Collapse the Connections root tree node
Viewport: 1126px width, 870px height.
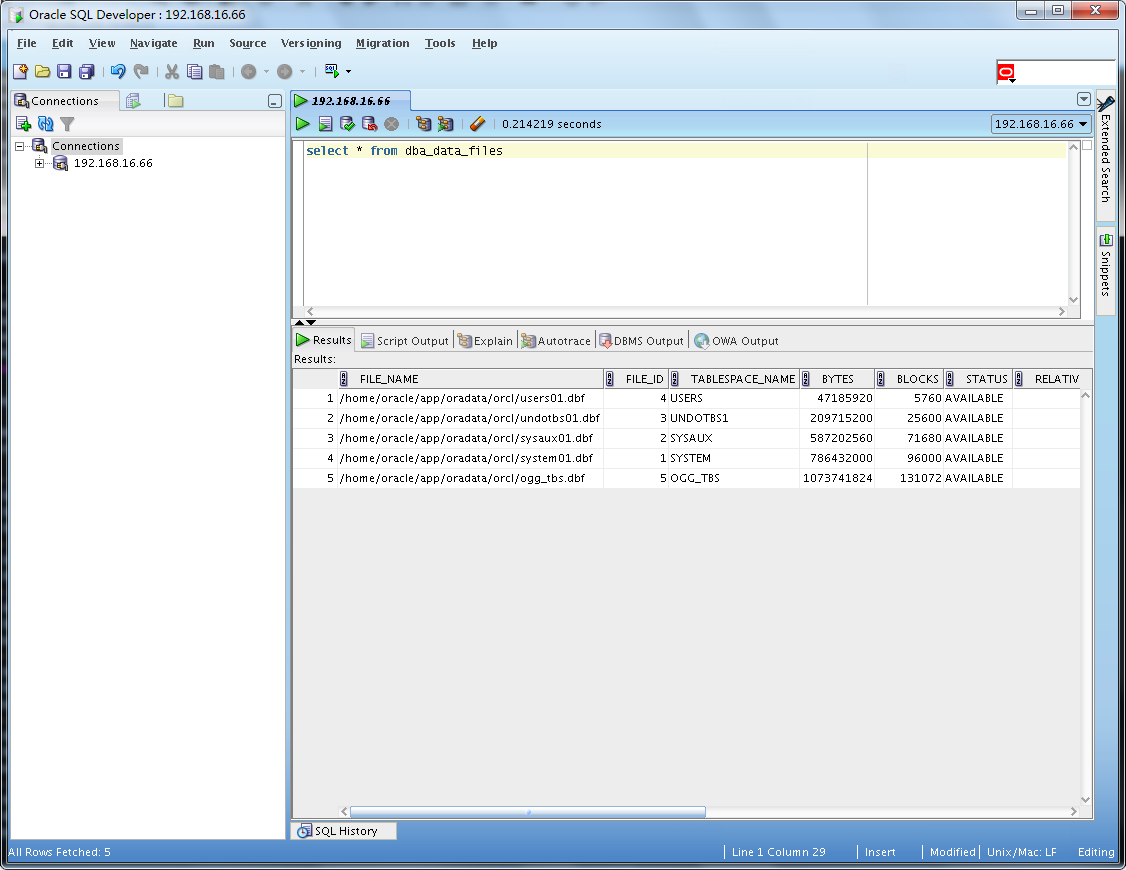point(19,146)
